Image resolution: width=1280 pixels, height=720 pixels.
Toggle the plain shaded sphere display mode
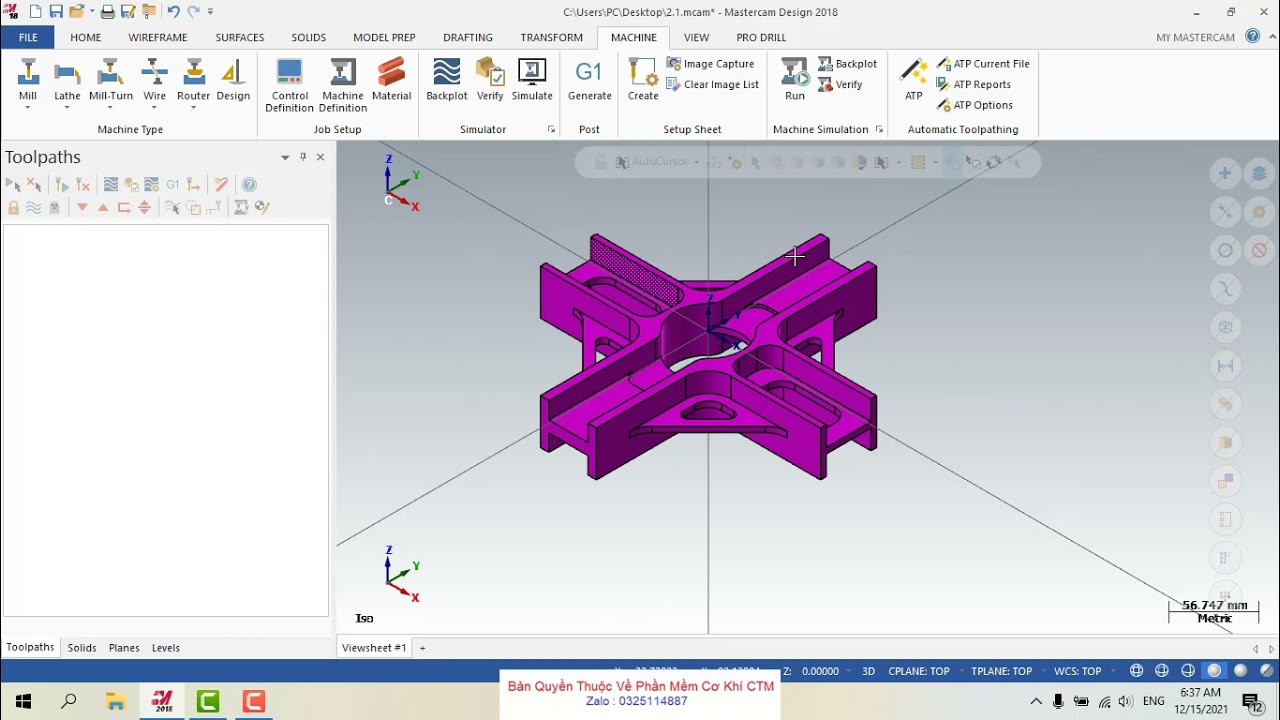click(x=1241, y=671)
